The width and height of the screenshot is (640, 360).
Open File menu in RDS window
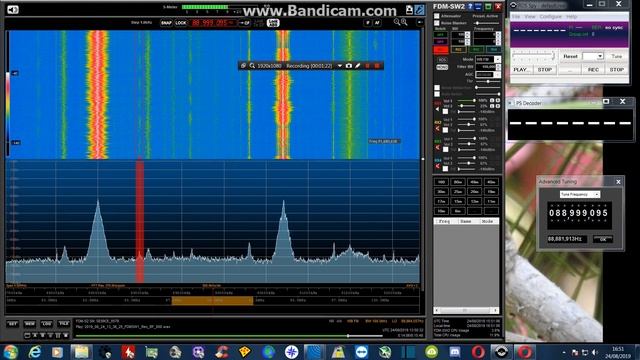(516, 17)
